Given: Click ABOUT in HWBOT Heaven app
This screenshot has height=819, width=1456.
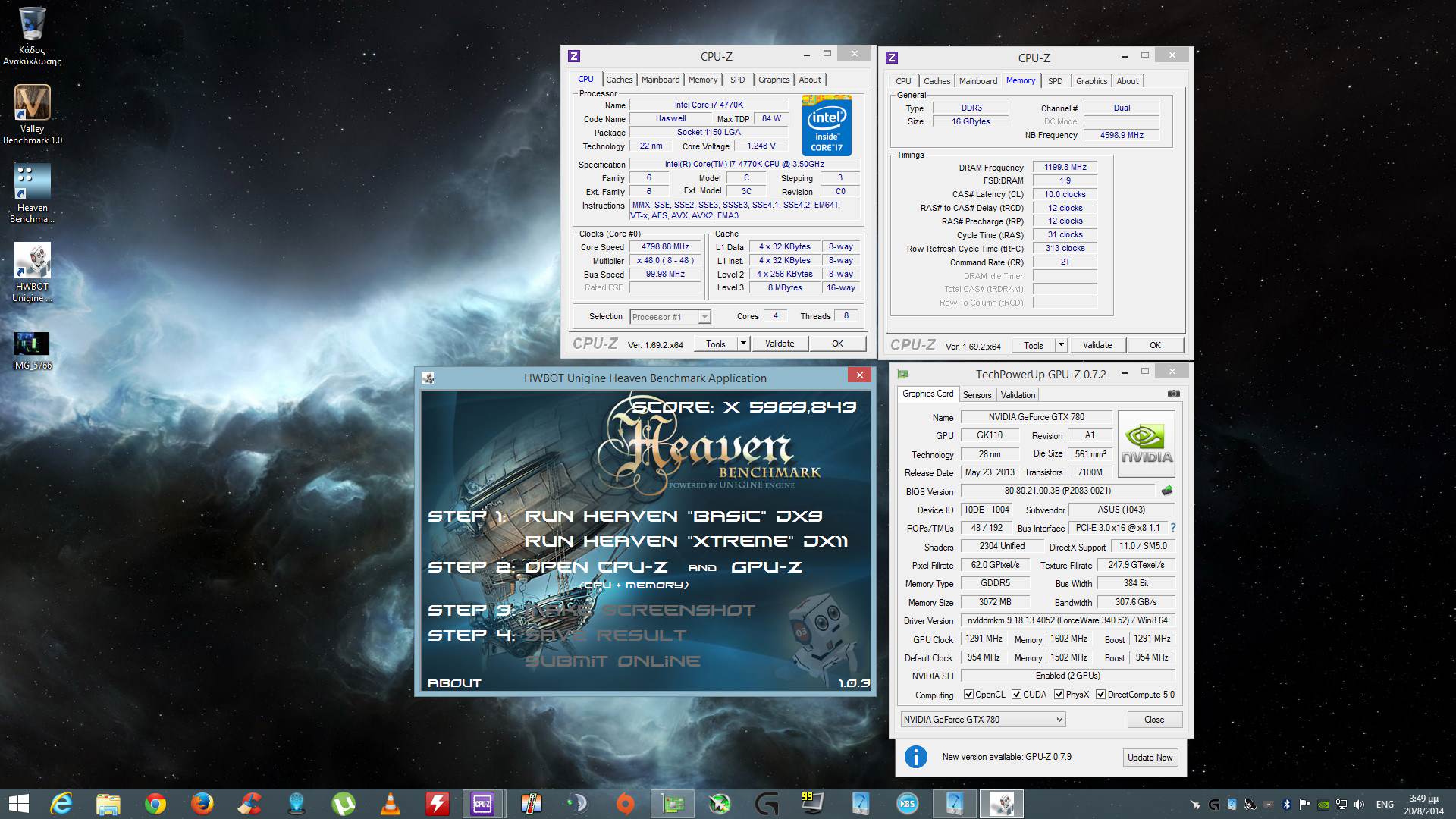Looking at the screenshot, I should point(454,683).
